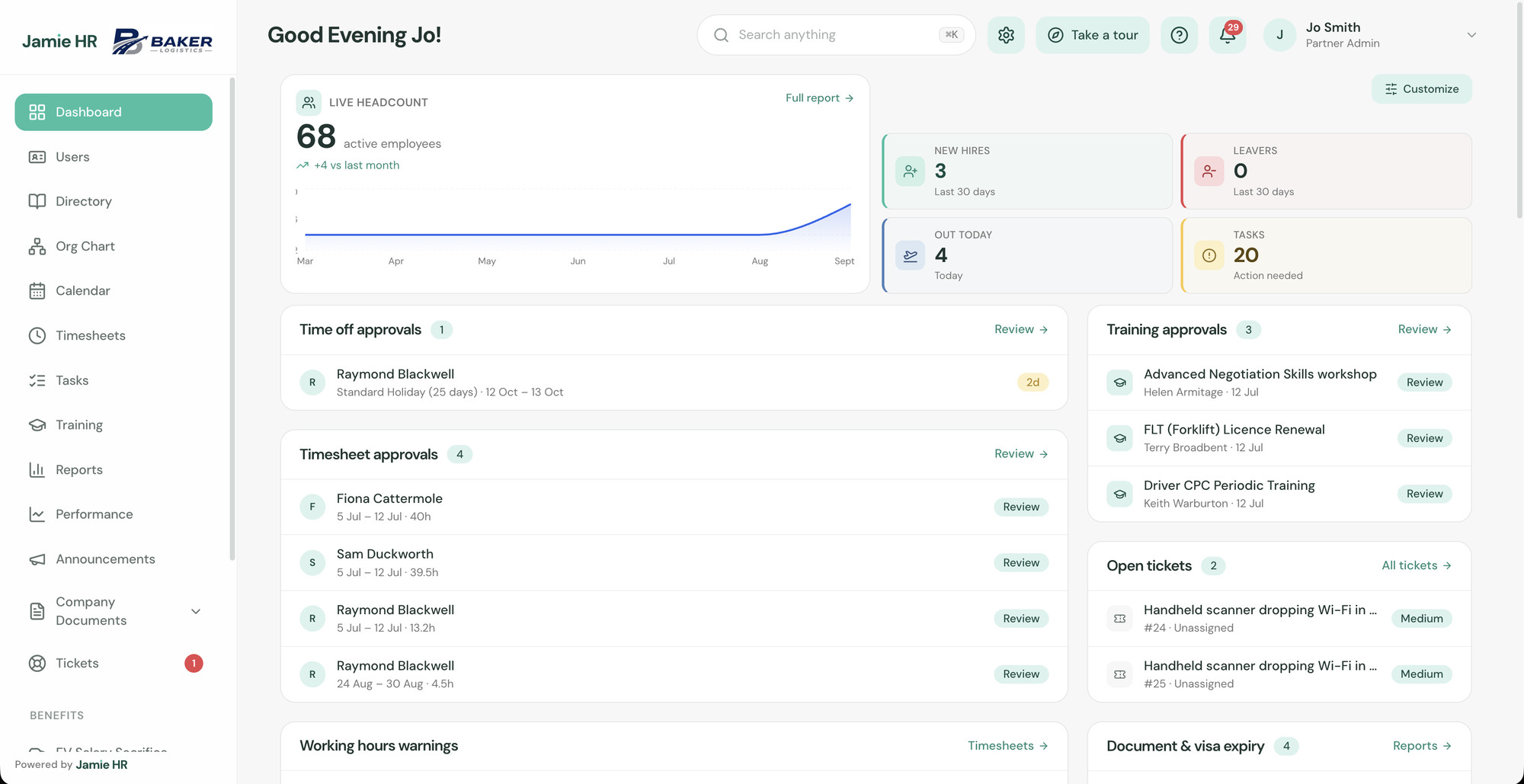Review Advanced Negotiation Skills workshop request
Screen dimensions: 1524x784
pyautogui.click(x=1424, y=382)
